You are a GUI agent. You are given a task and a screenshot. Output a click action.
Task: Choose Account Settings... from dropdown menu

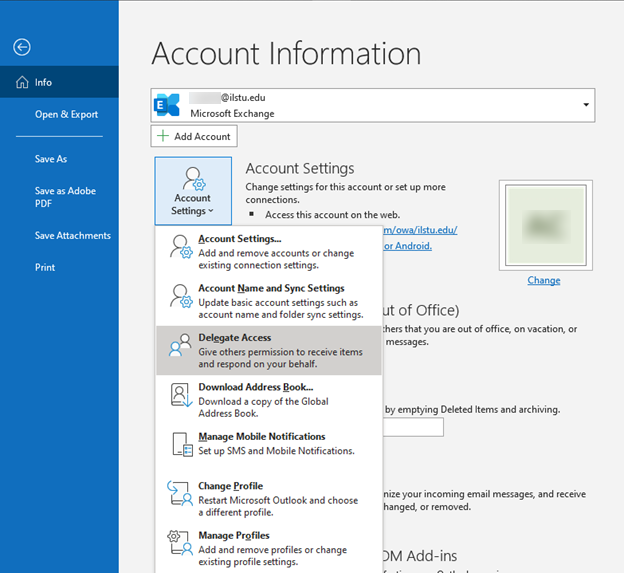[x=269, y=251]
